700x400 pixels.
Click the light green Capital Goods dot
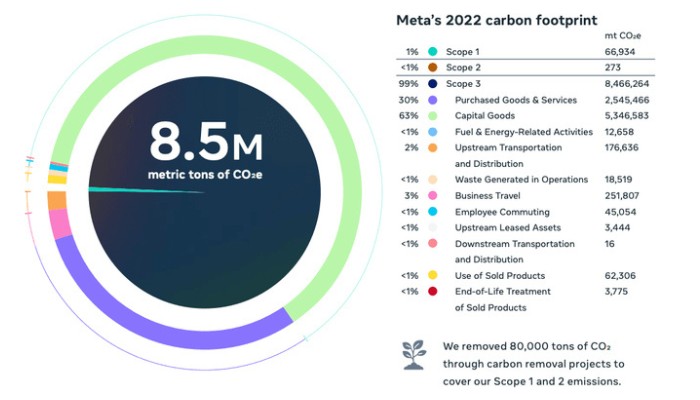pos(433,116)
